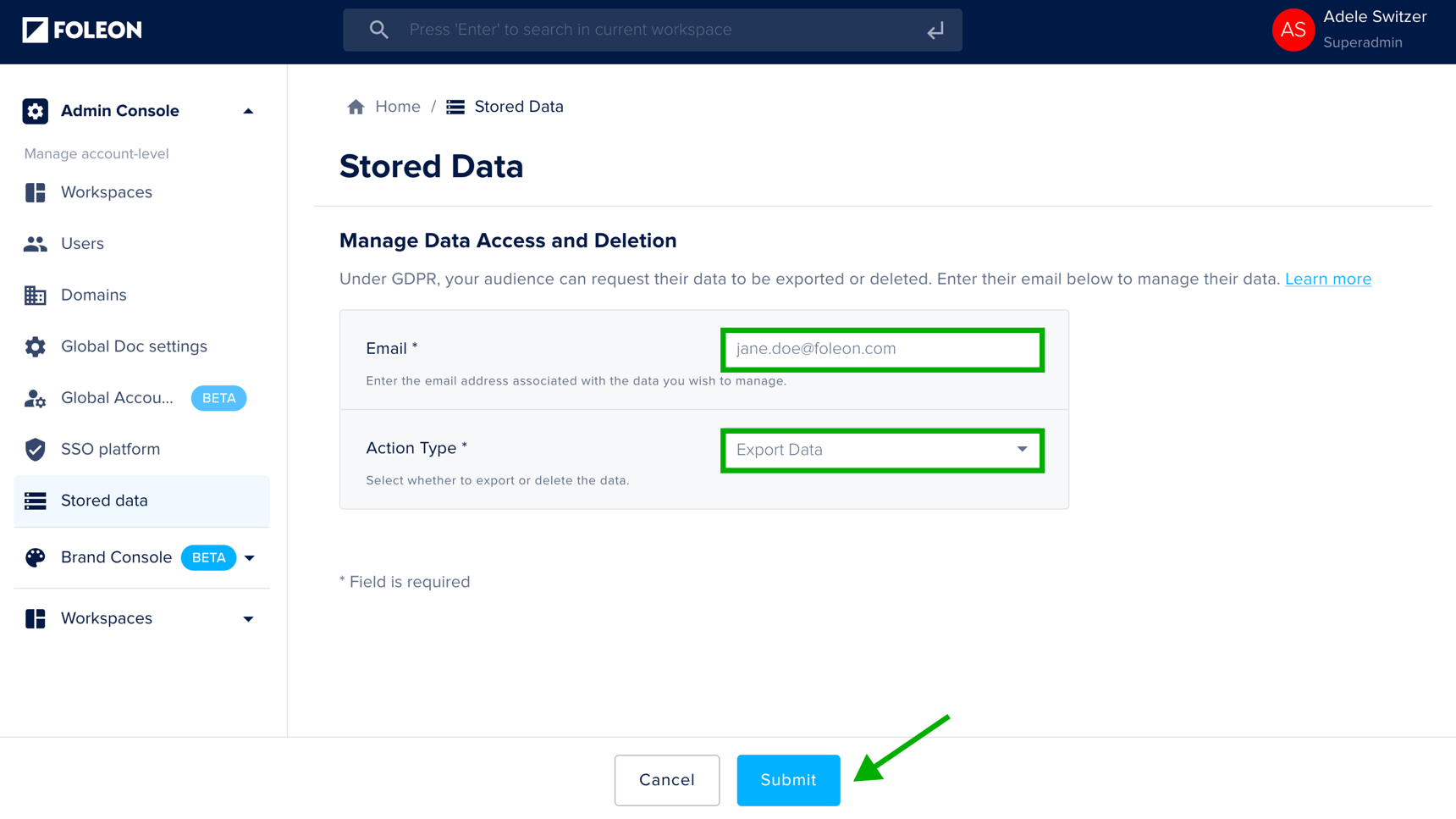Click the BETA badge next to Brand Console

208,557
